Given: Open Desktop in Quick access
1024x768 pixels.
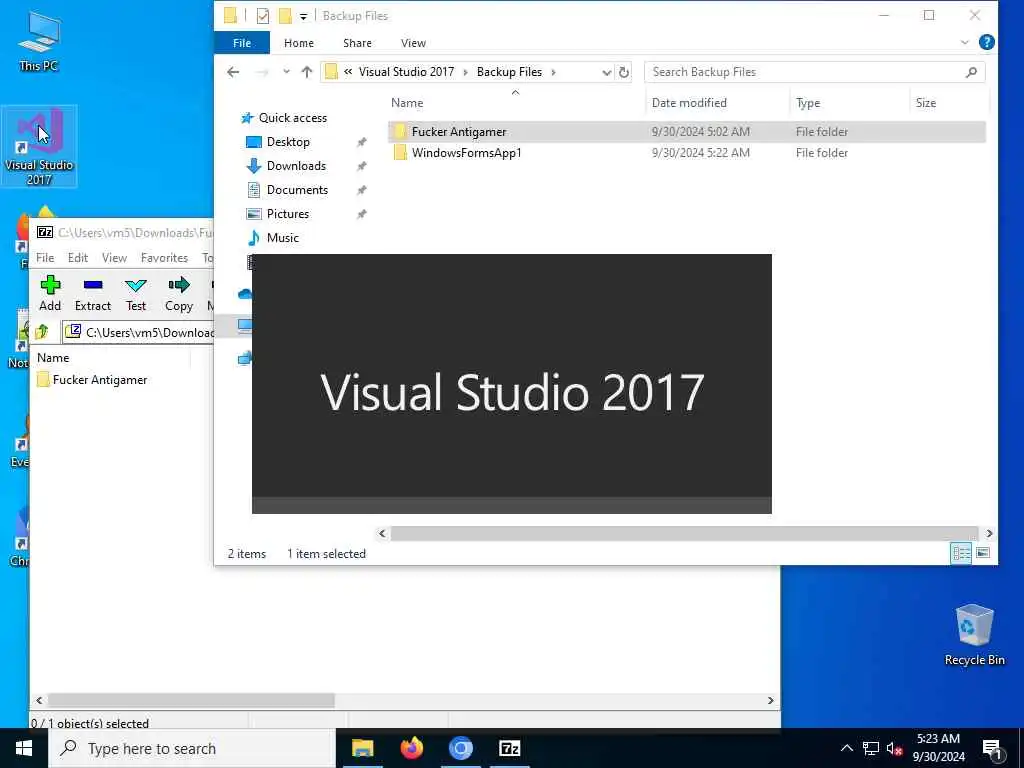Looking at the screenshot, I should tap(288, 142).
